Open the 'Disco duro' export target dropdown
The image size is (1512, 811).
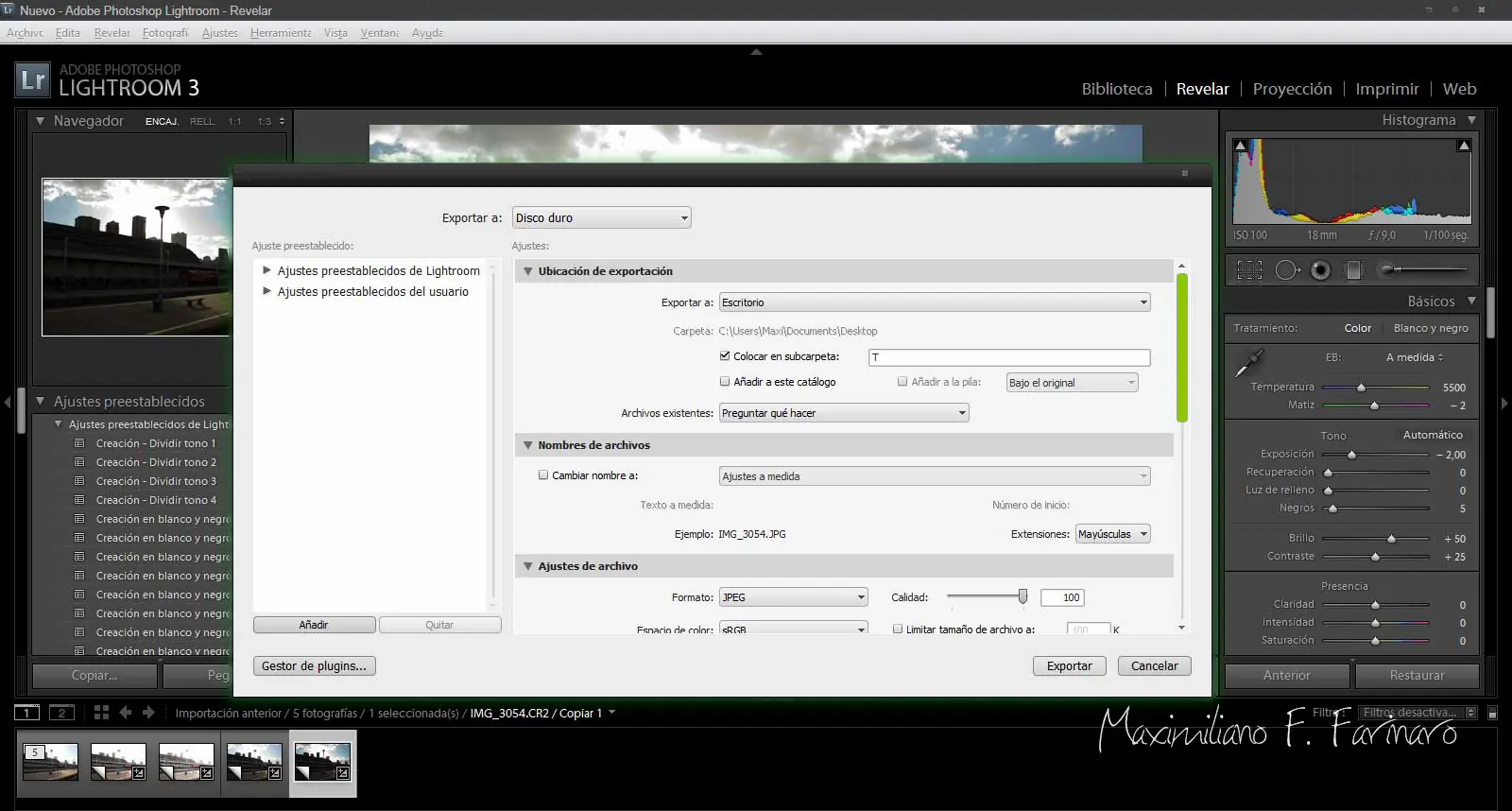pyautogui.click(x=602, y=217)
